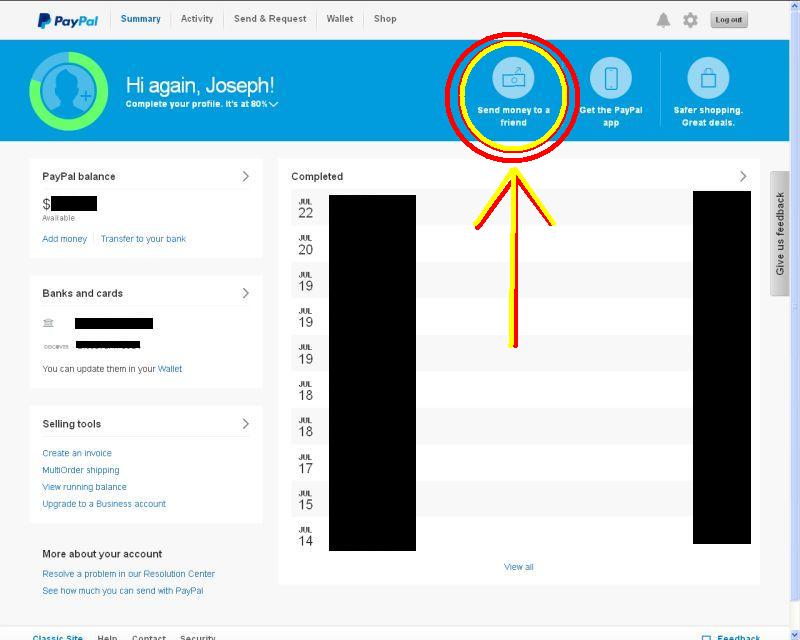Screen dimensions: 800x640
Task: Click the Safer shopping. Great deals. label
Action: [708, 116]
